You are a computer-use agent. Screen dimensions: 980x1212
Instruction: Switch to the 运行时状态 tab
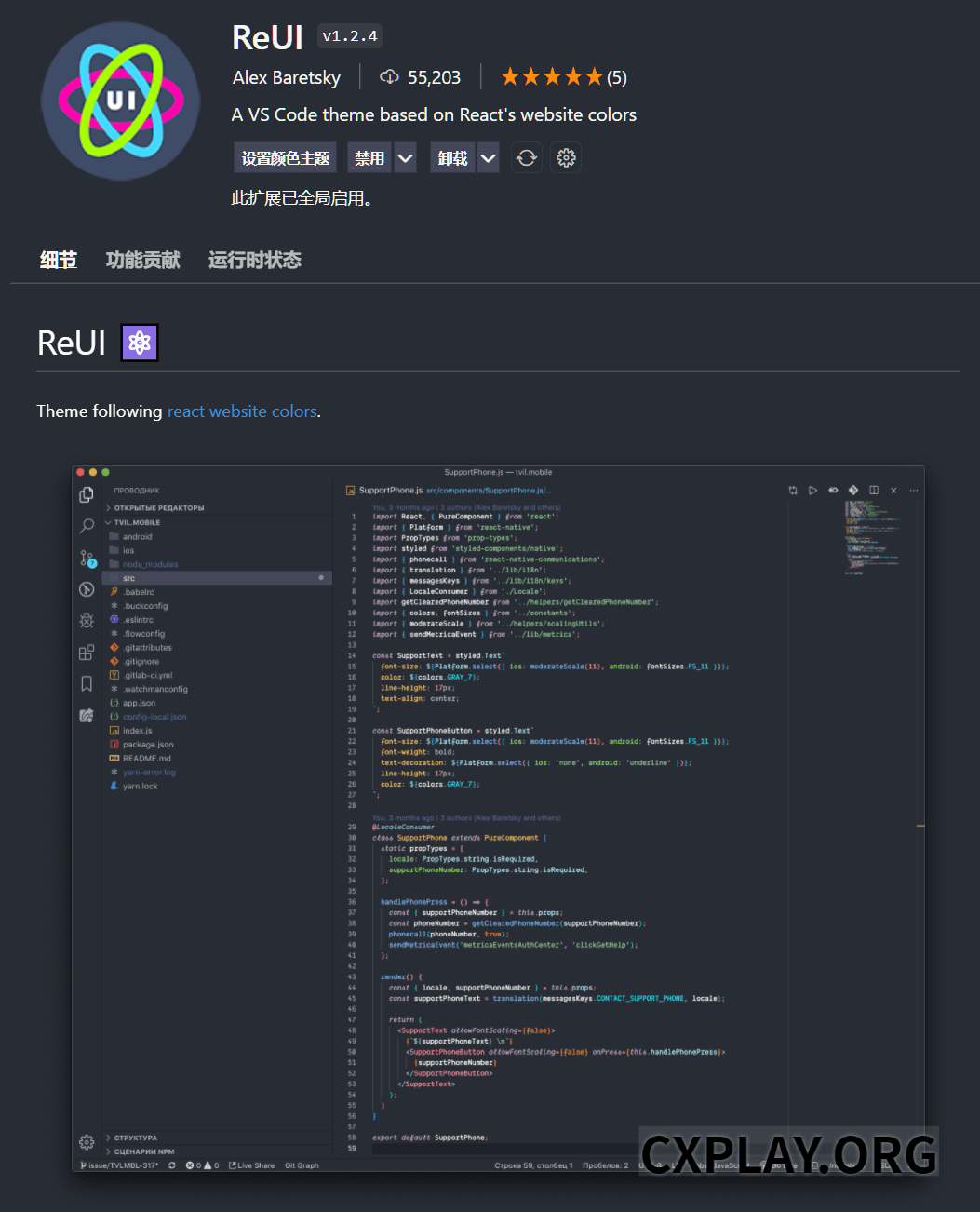[x=255, y=261]
